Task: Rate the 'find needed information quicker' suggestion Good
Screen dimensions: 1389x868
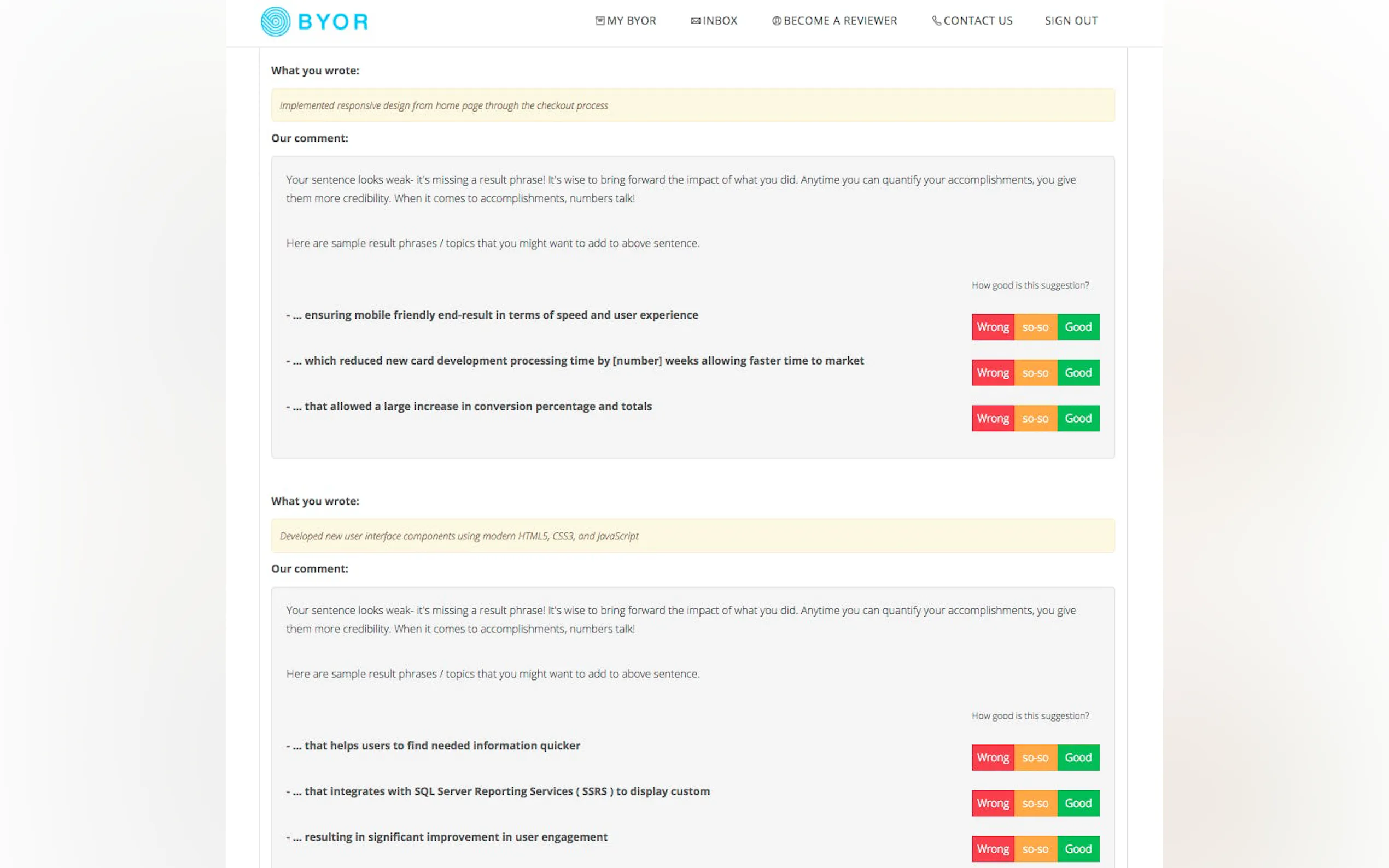Action: 1078,758
